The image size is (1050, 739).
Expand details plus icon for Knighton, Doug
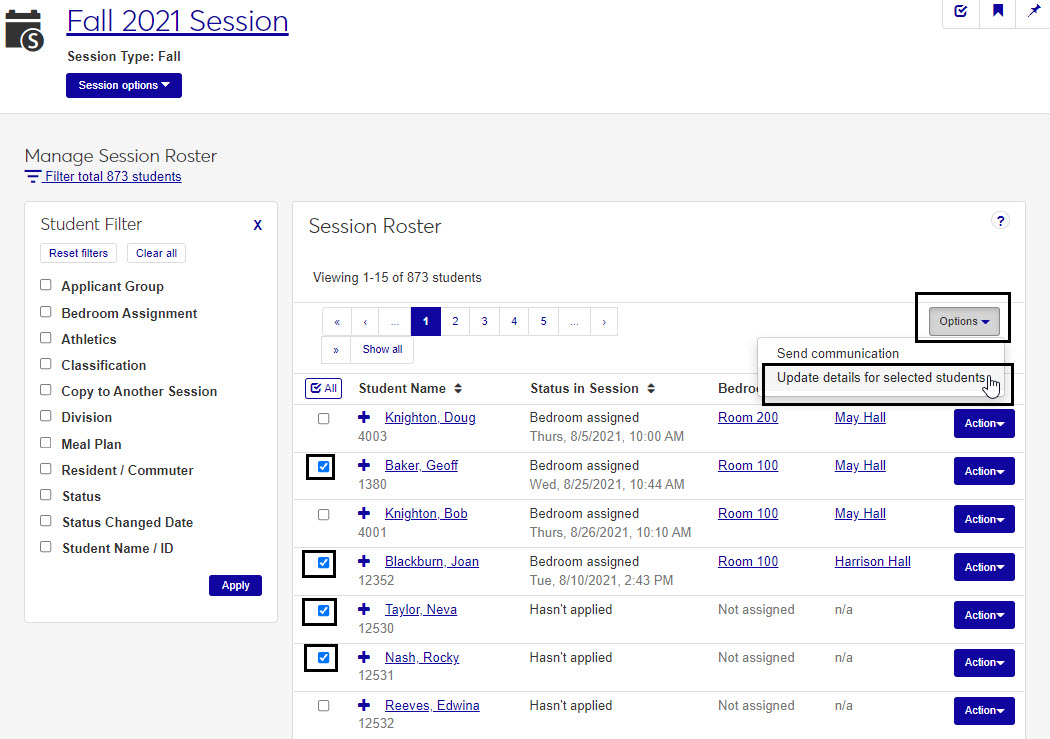coord(364,418)
